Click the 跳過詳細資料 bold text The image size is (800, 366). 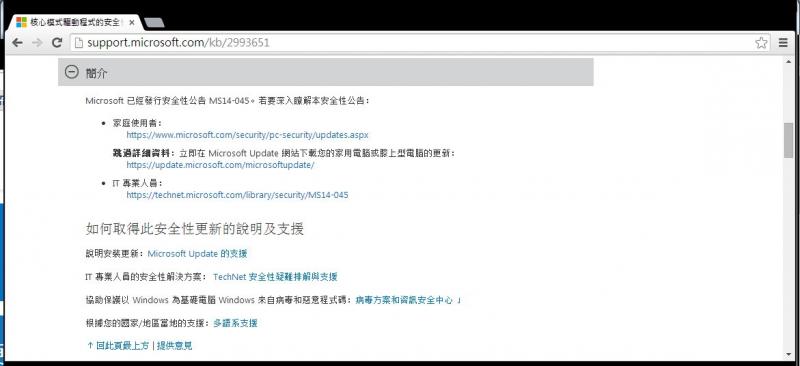(143, 153)
